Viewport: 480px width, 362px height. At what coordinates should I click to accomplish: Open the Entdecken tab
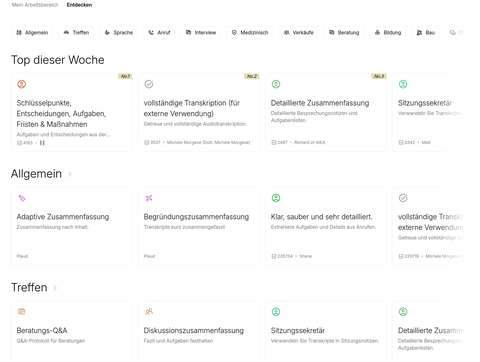[x=79, y=5]
